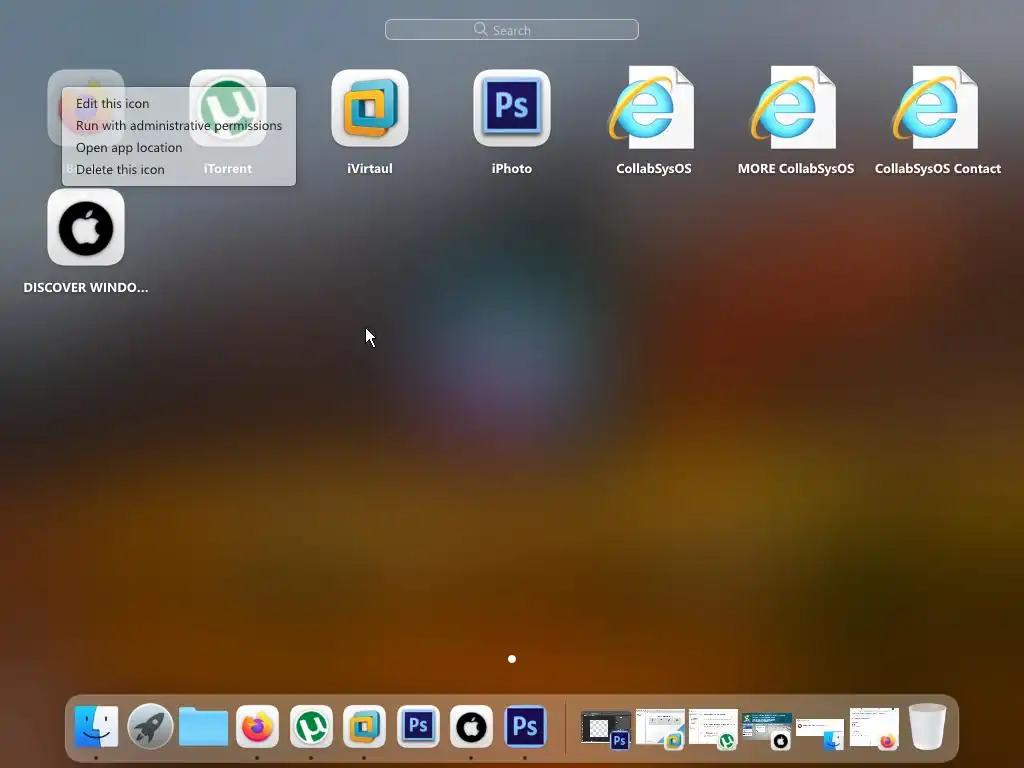The height and width of the screenshot is (768, 1024).
Task: Restore the minimized iVirtaul window thumbnail
Action: tap(660, 728)
